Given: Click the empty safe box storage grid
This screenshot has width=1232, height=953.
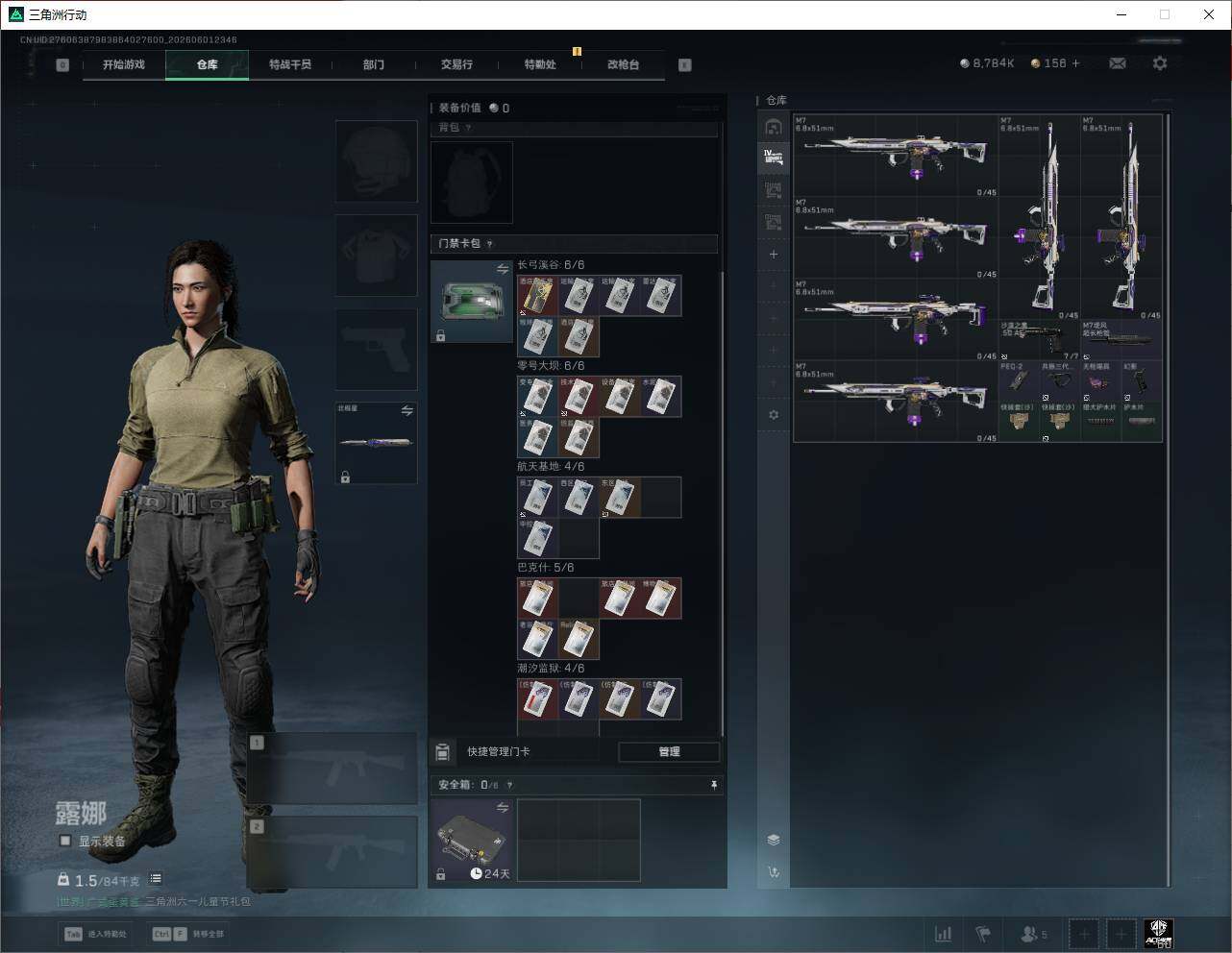Looking at the screenshot, I should point(579,840).
